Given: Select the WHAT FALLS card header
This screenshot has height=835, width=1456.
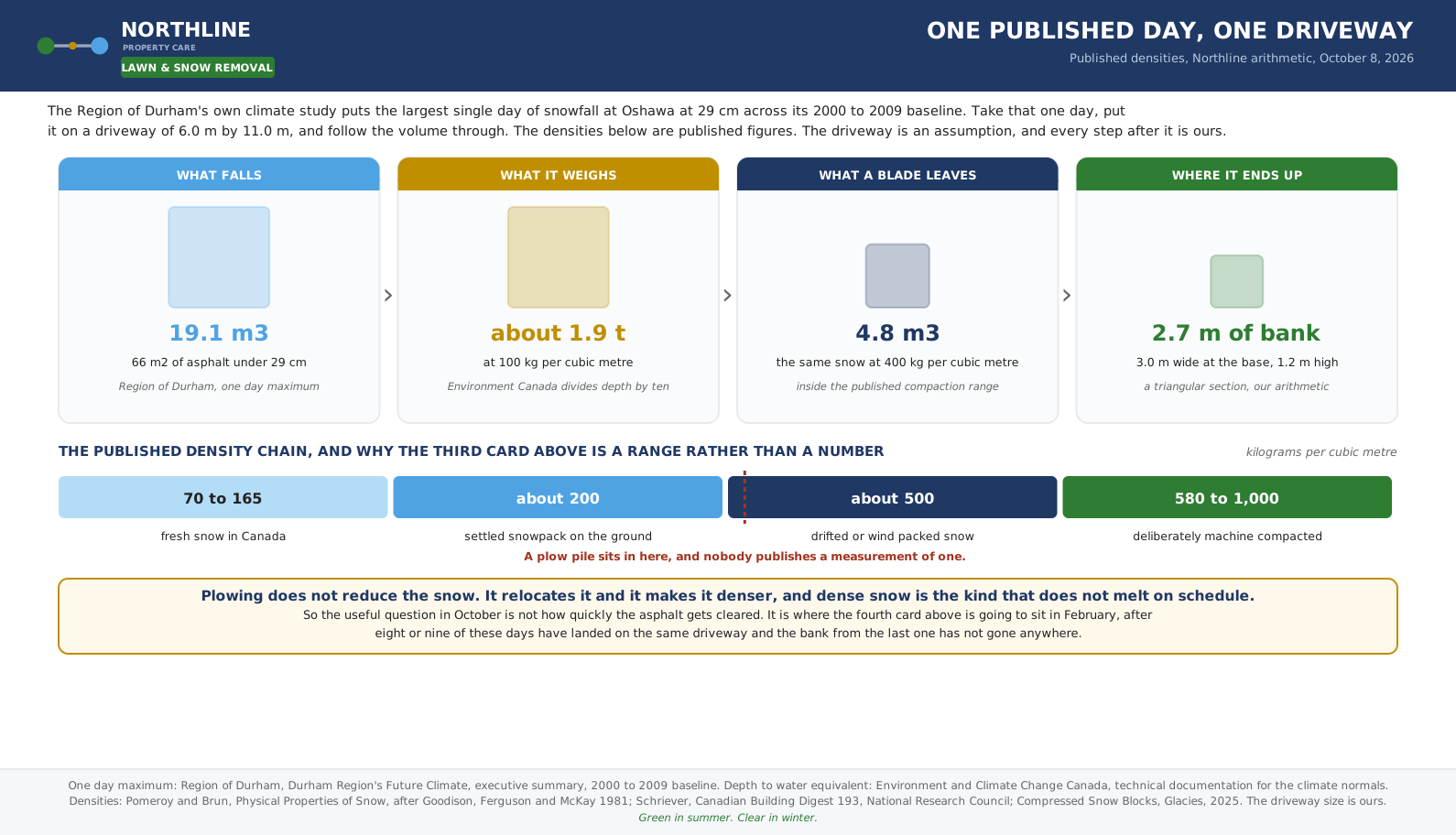Looking at the screenshot, I should point(219,174).
